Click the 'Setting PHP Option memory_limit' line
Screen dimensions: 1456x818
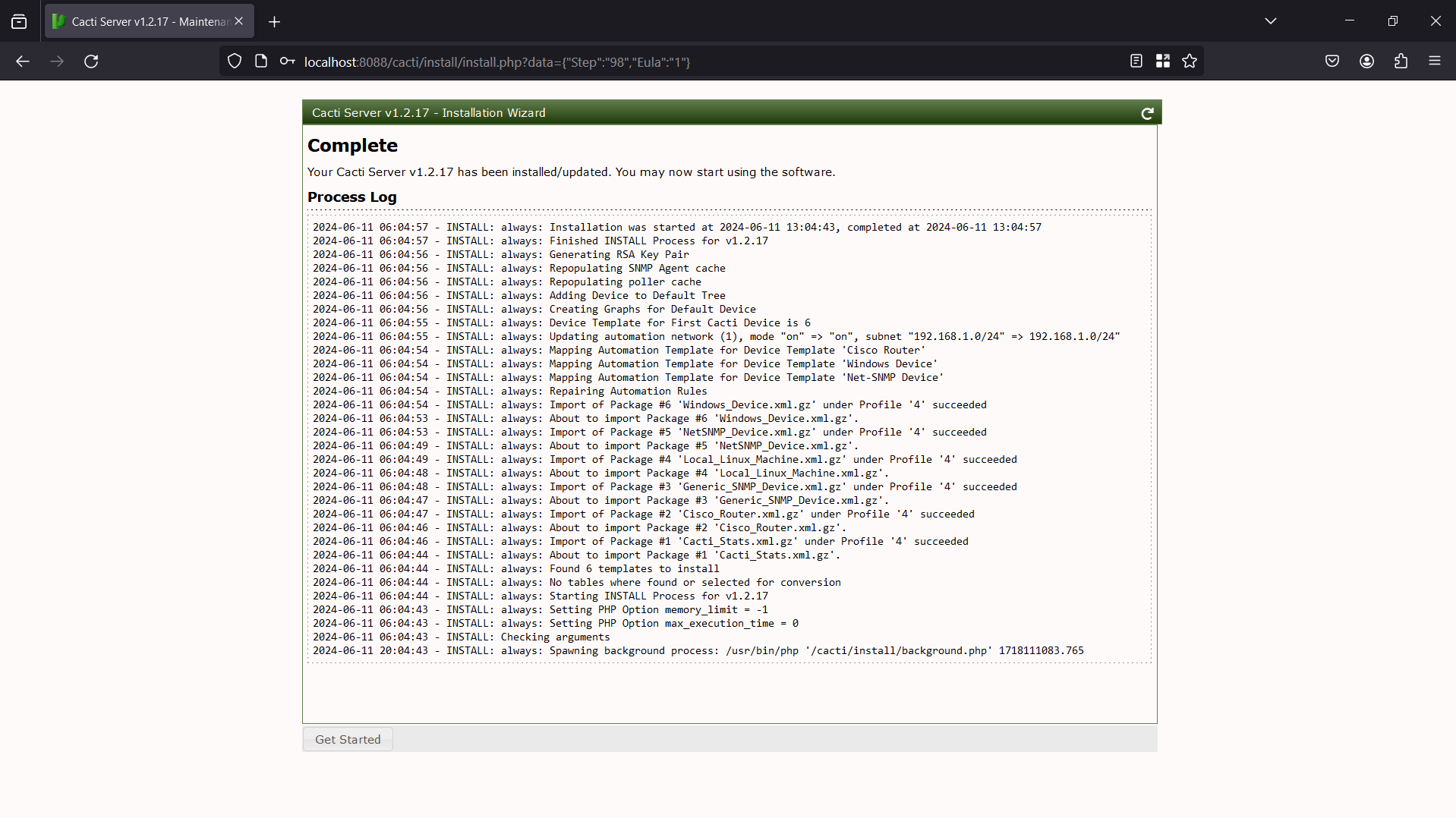click(x=540, y=610)
